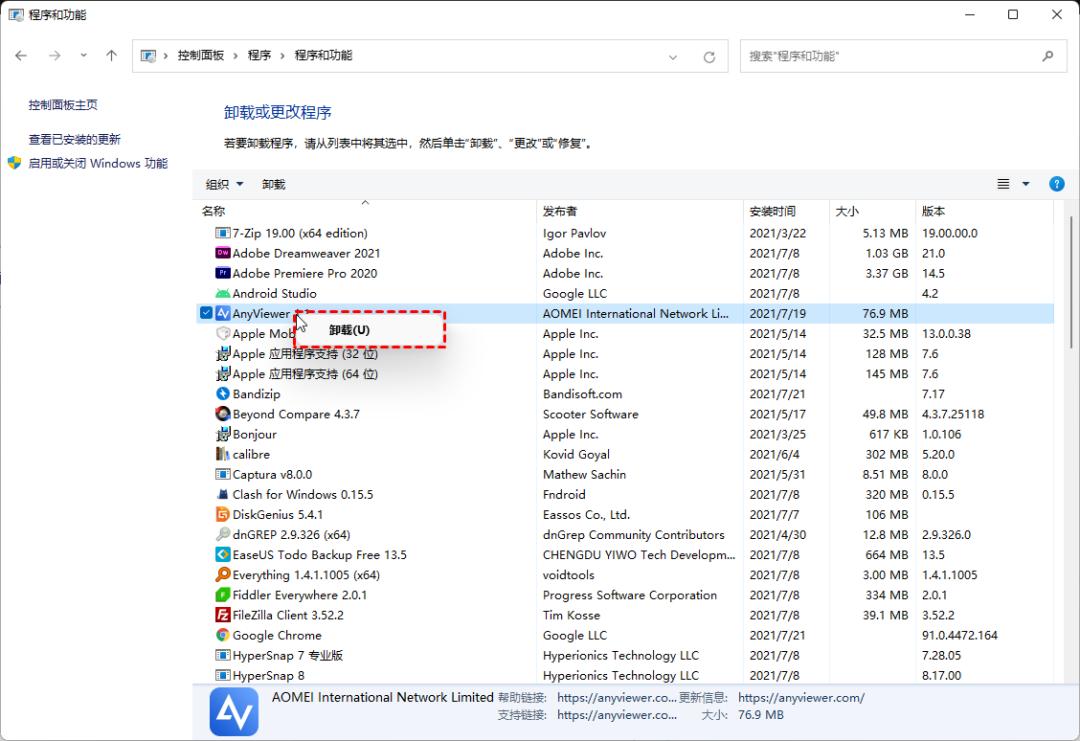Open the 组织 dropdown menu
This screenshot has width=1080, height=741.
[x=222, y=184]
